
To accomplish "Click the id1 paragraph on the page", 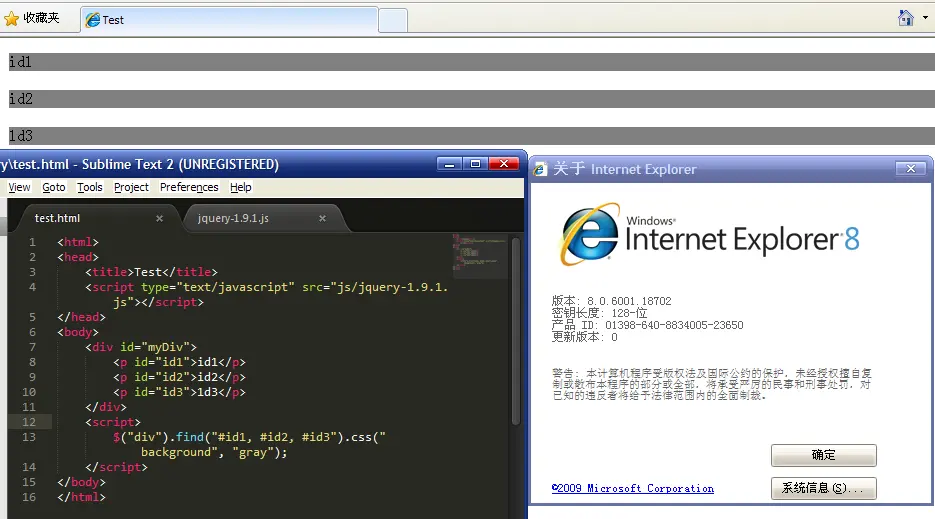I will [472, 62].
